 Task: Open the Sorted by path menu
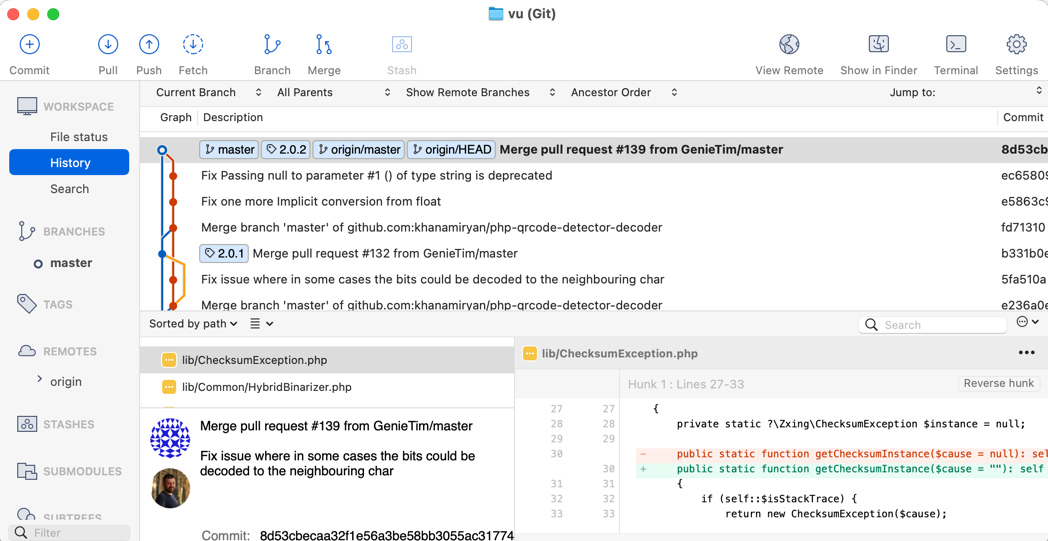(193, 324)
